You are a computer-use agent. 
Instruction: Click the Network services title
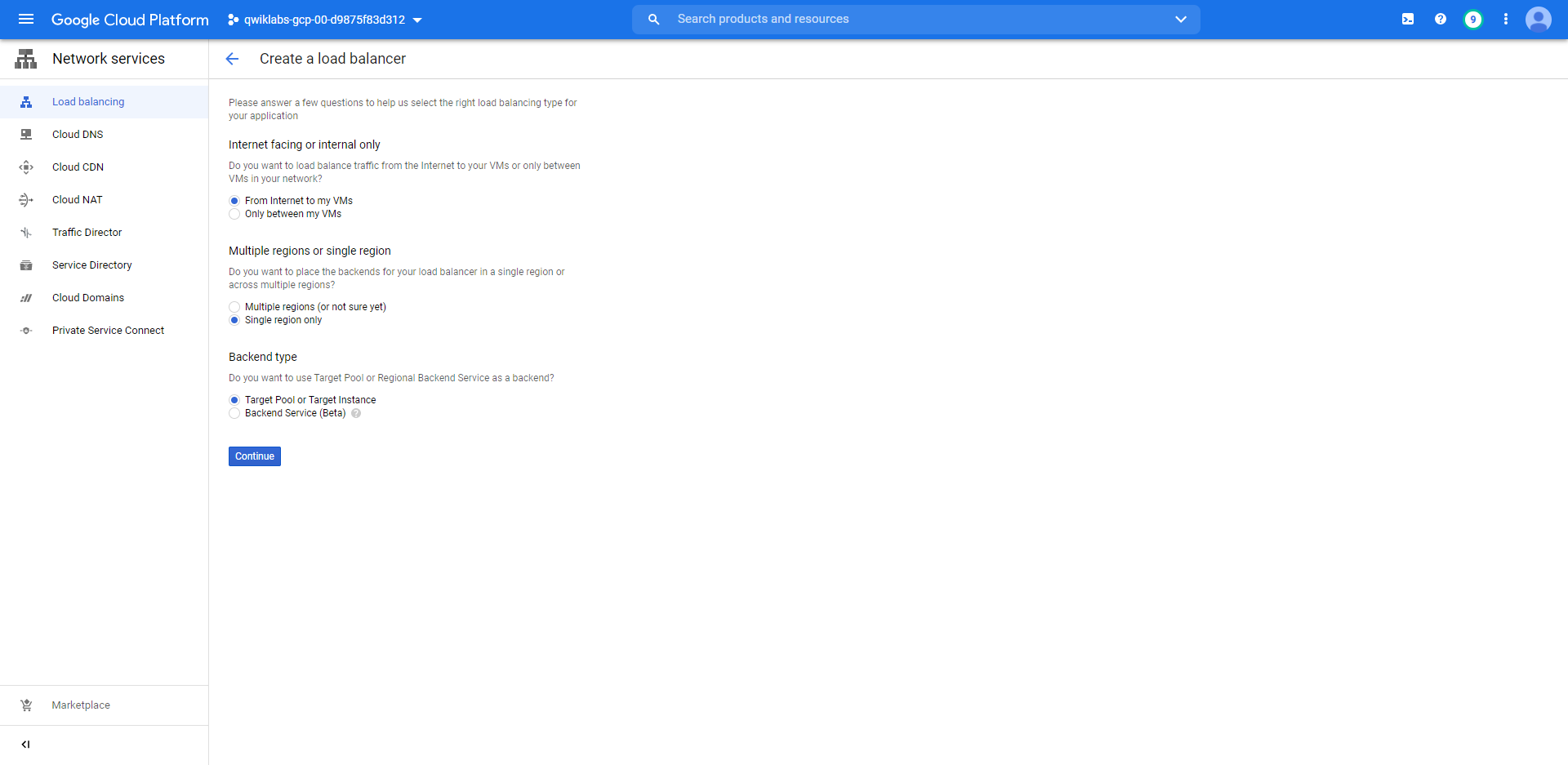coord(109,59)
